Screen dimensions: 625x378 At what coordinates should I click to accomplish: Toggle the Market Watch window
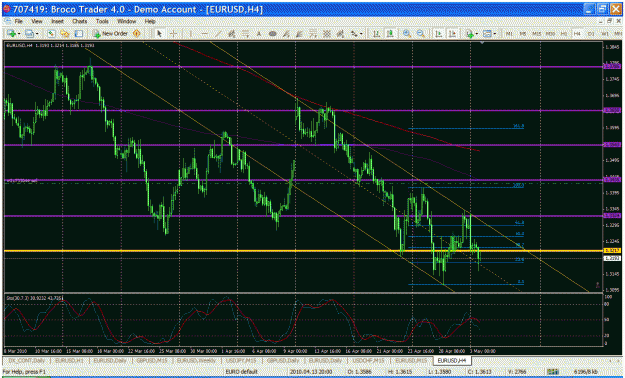(51, 34)
